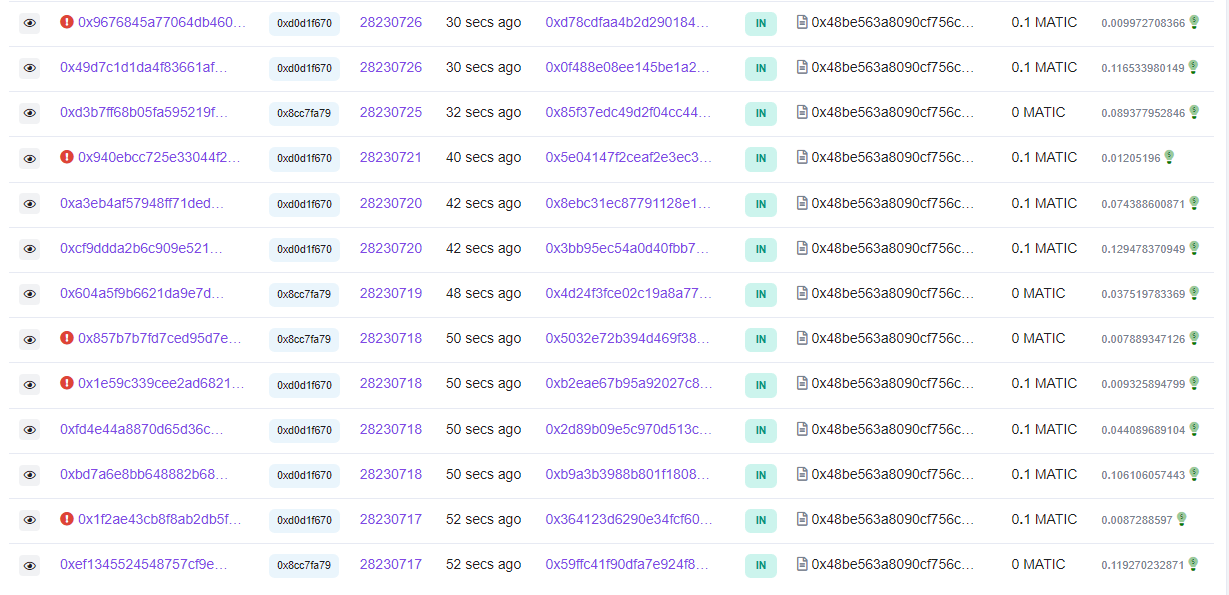The image size is (1229, 595).
Task: Open sender address 0x3bb95ec54a0d40fbb7
Action: (x=628, y=248)
